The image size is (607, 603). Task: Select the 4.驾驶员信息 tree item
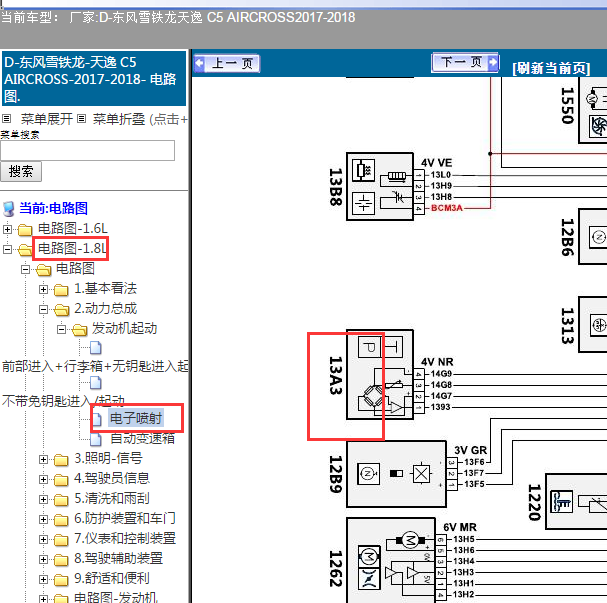pyautogui.click(x=111, y=478)
